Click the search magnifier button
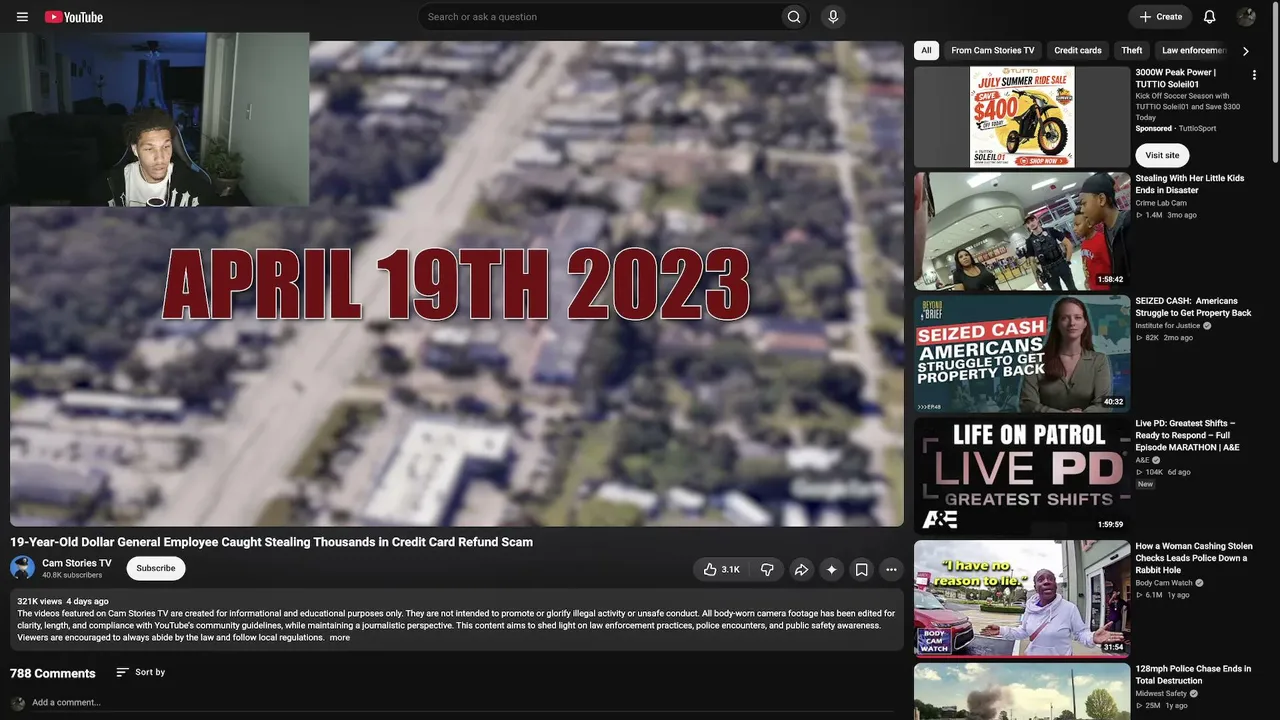The height and width of the screenshot is (720, 1280). (794, 17)
